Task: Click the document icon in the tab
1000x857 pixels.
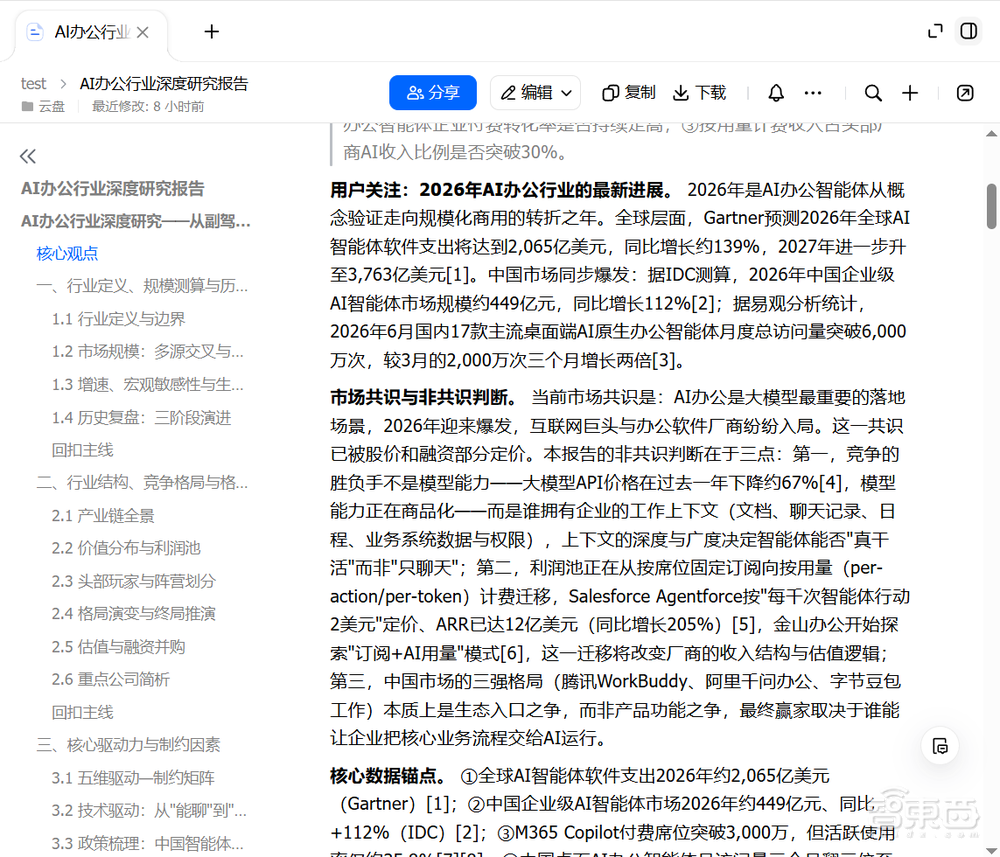Action: 35,32
